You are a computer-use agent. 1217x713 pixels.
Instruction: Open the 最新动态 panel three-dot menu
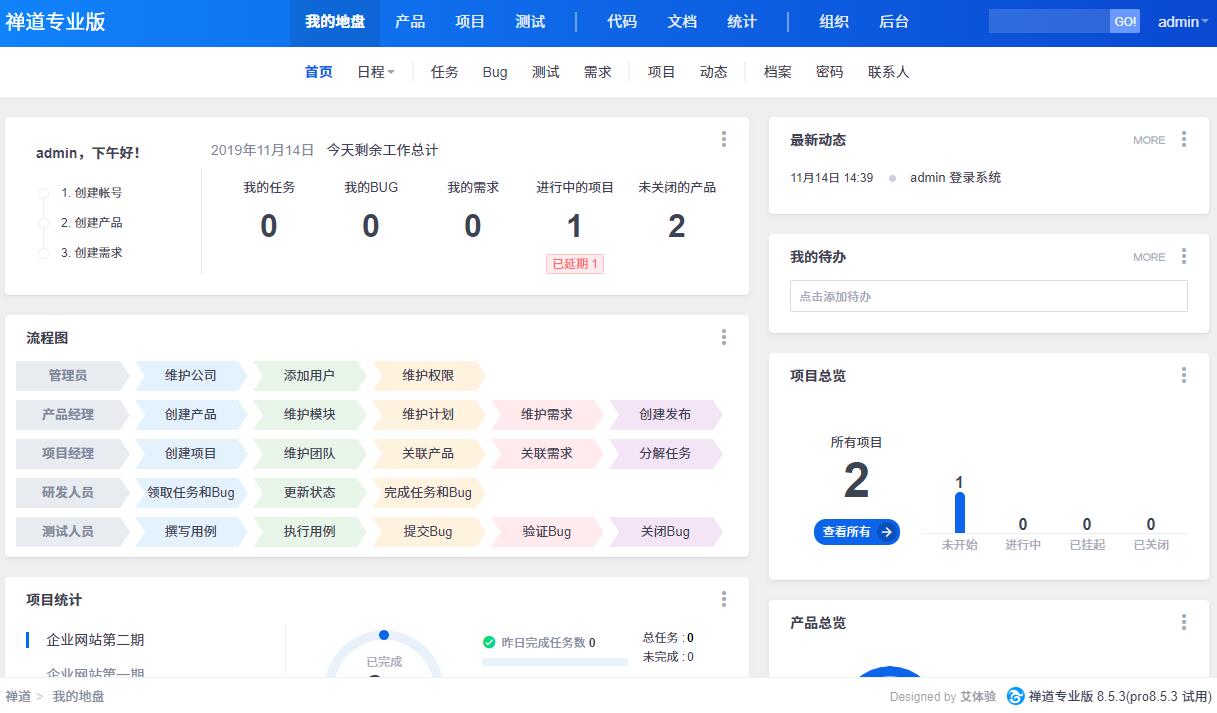(1184, 140)
